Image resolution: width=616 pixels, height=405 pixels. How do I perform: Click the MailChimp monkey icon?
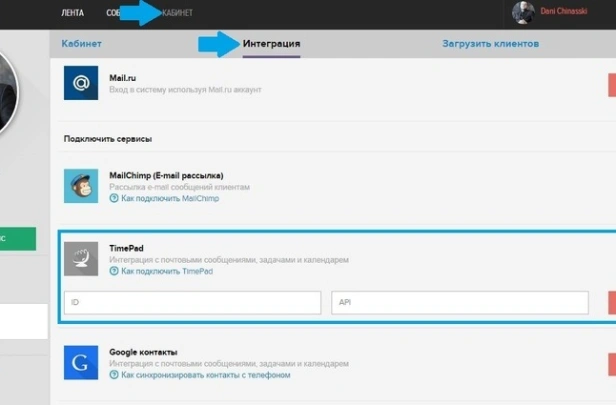tap(81, 186)
